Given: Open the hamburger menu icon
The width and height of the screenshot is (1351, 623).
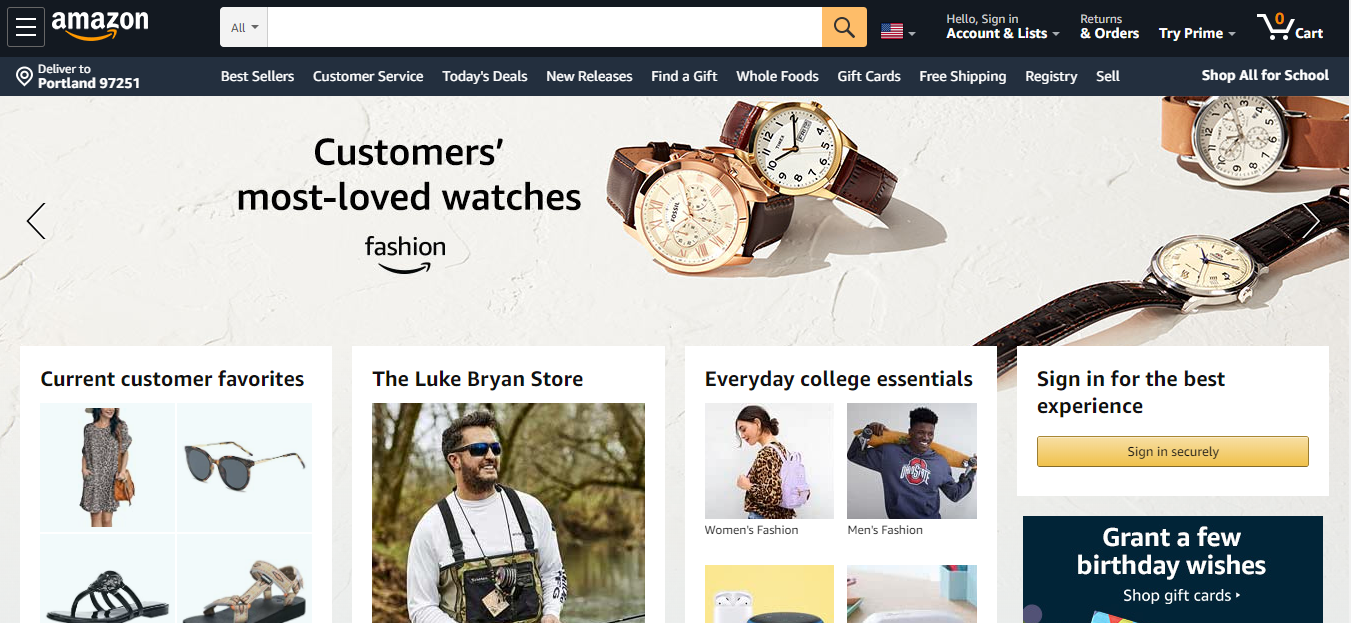Looking at the screenshot, I should point(26,27).
